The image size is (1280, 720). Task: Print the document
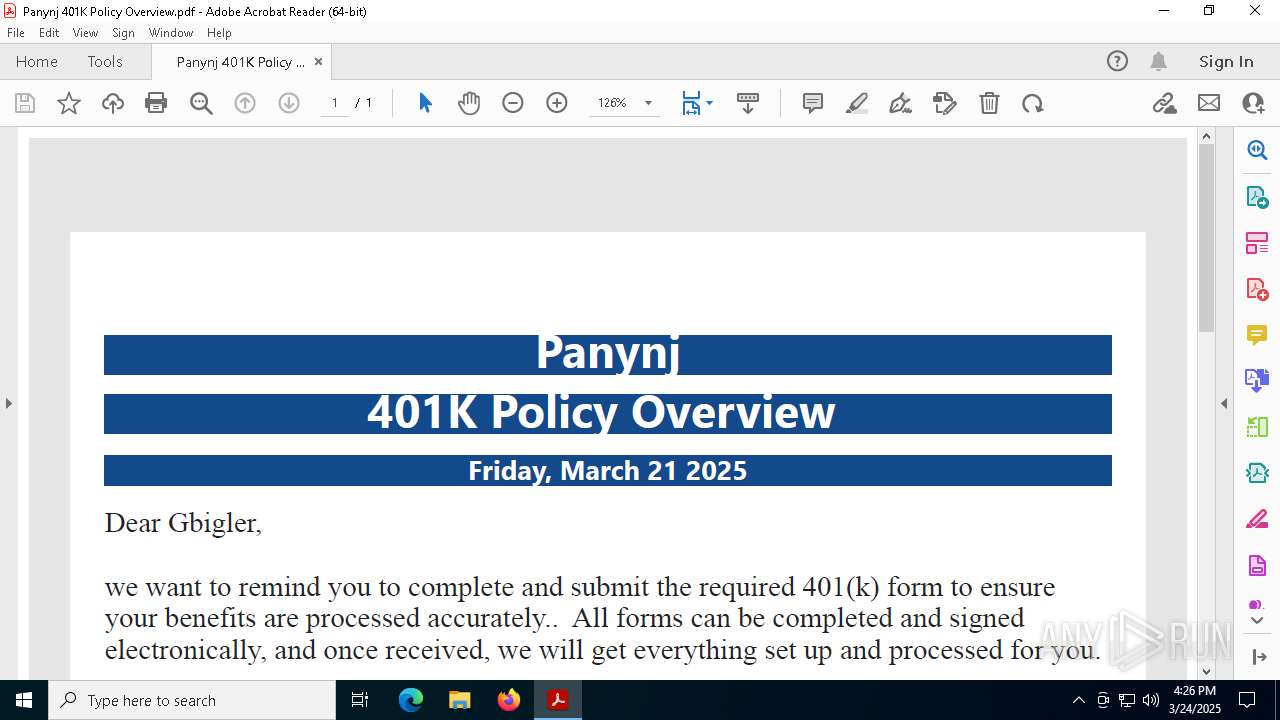pos(156,103)
